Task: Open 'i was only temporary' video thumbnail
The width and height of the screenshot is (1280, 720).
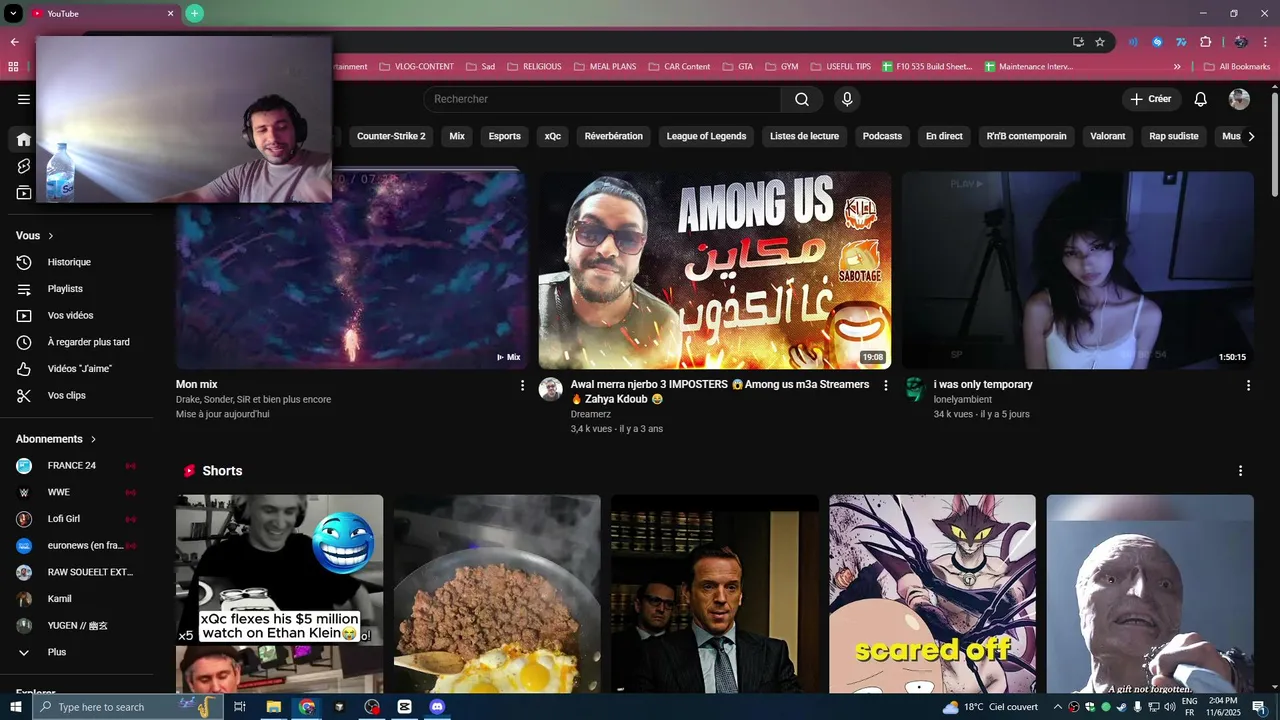Action: [x=1078, y=270]
